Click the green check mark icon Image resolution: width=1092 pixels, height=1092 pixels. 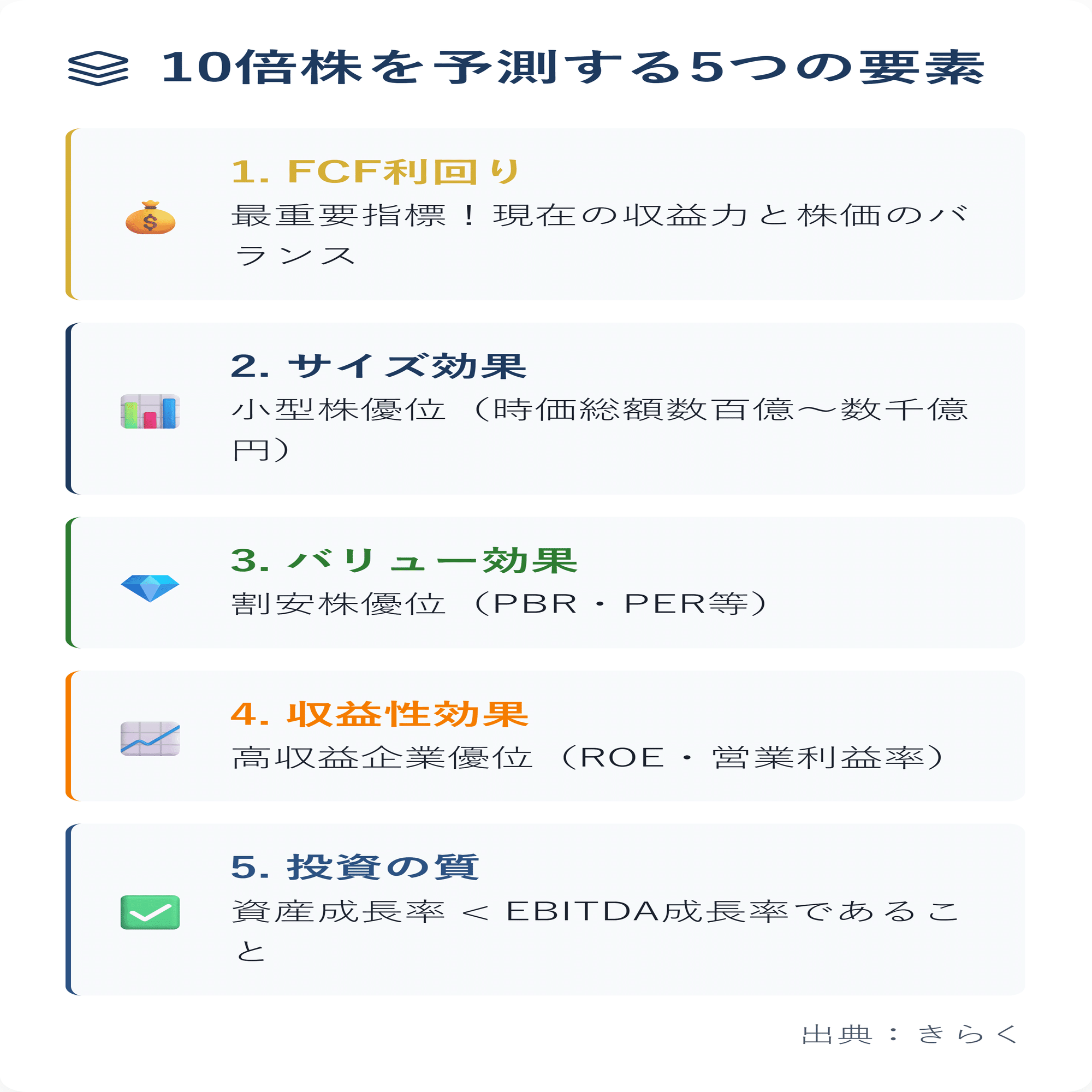pyautogui.click(x=150, y=912)
